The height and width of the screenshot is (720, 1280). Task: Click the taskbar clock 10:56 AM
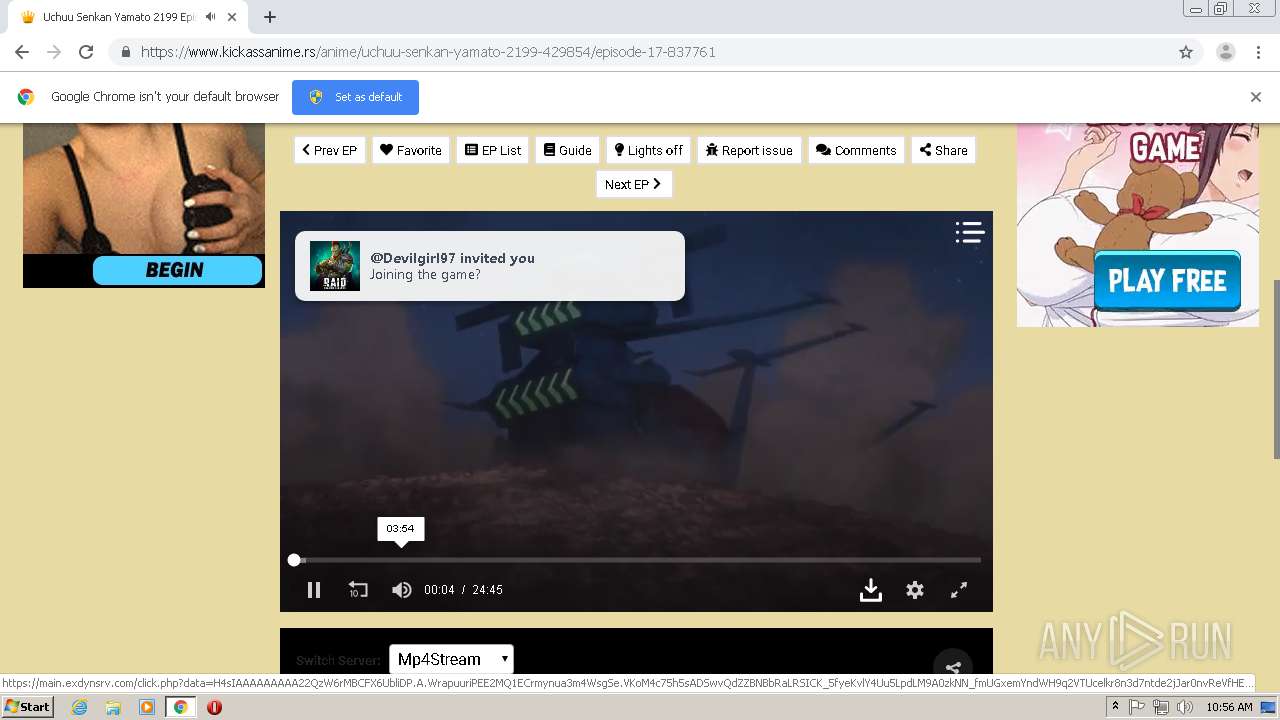[x=1229, y=707]
